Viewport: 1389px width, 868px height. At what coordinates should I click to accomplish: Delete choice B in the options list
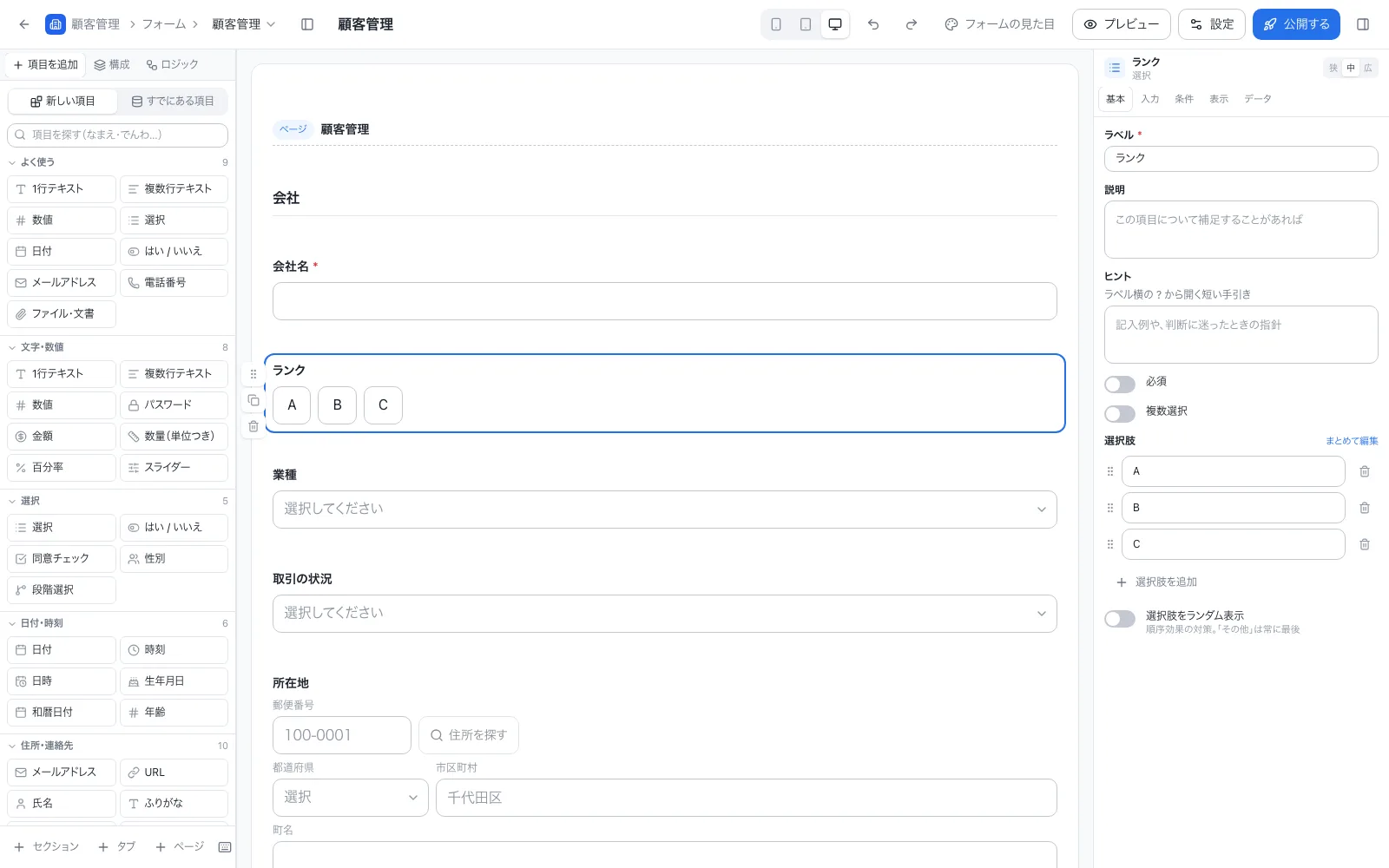[1365, 508]
